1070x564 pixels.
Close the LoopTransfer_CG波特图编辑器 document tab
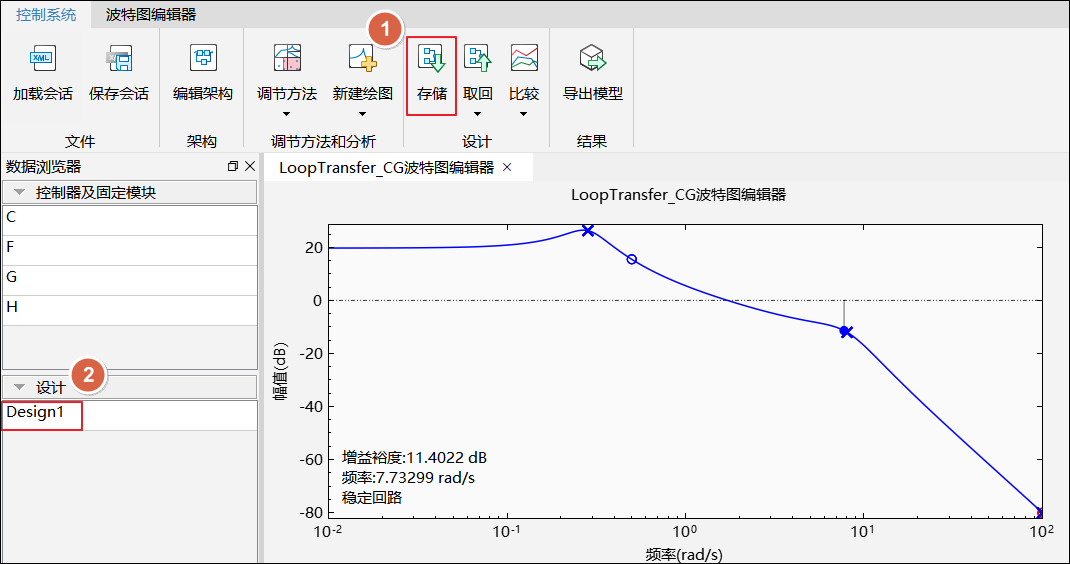[507, 167]
